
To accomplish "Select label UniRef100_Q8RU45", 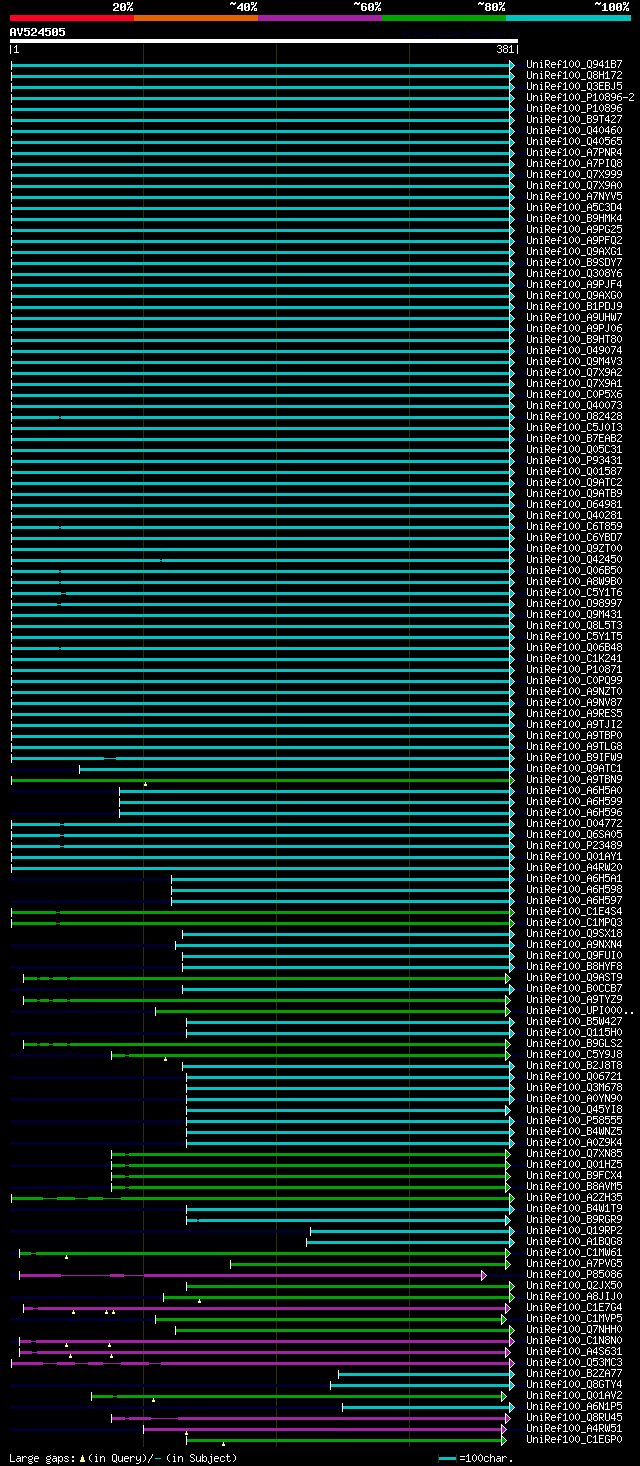I will pos(575,1417).
